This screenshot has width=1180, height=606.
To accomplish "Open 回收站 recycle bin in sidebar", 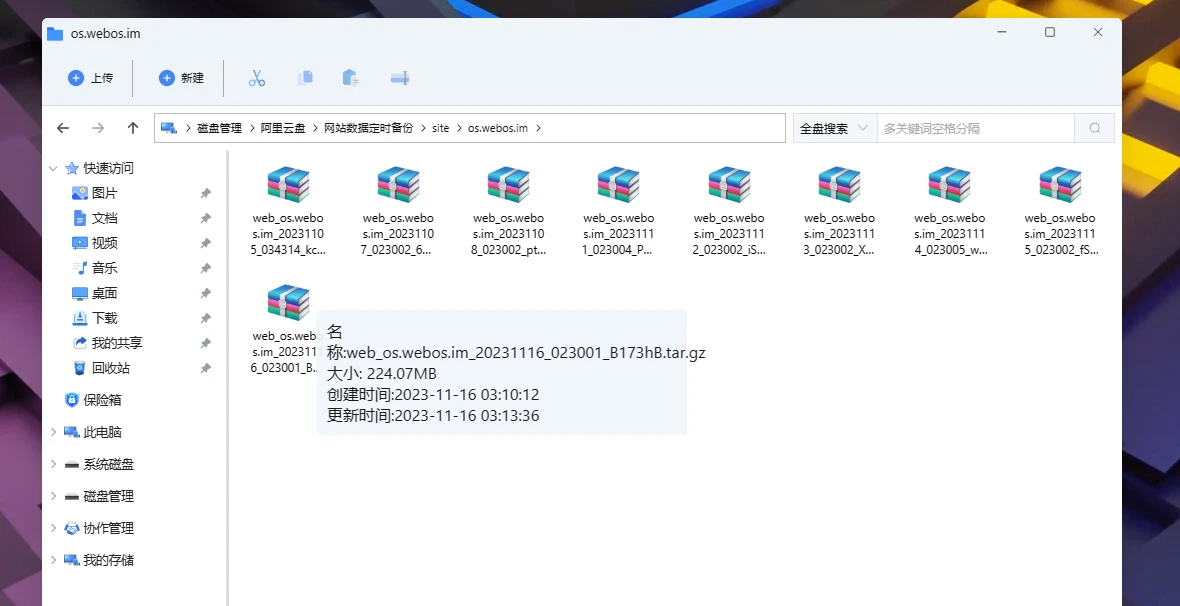I will click(110, 368).
